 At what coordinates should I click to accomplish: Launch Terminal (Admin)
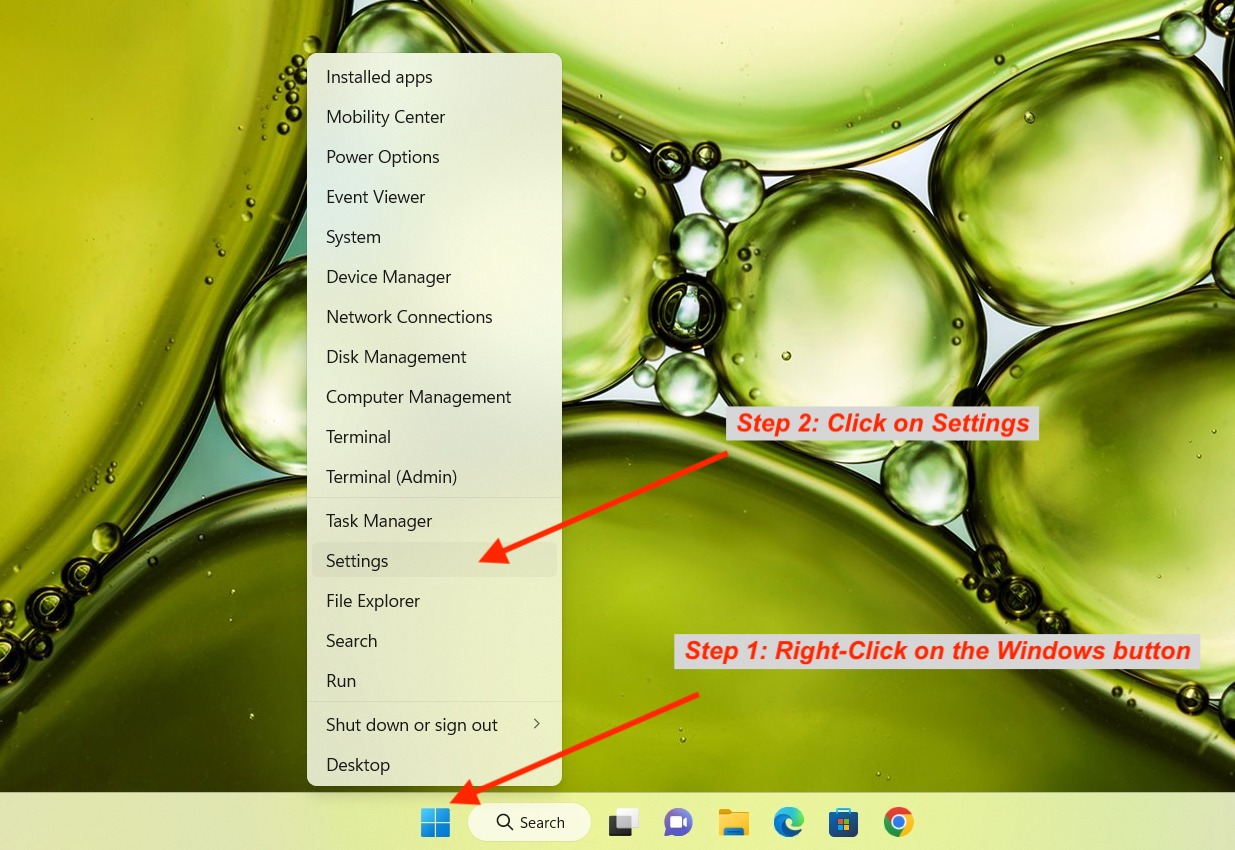(x=391, y=476)
